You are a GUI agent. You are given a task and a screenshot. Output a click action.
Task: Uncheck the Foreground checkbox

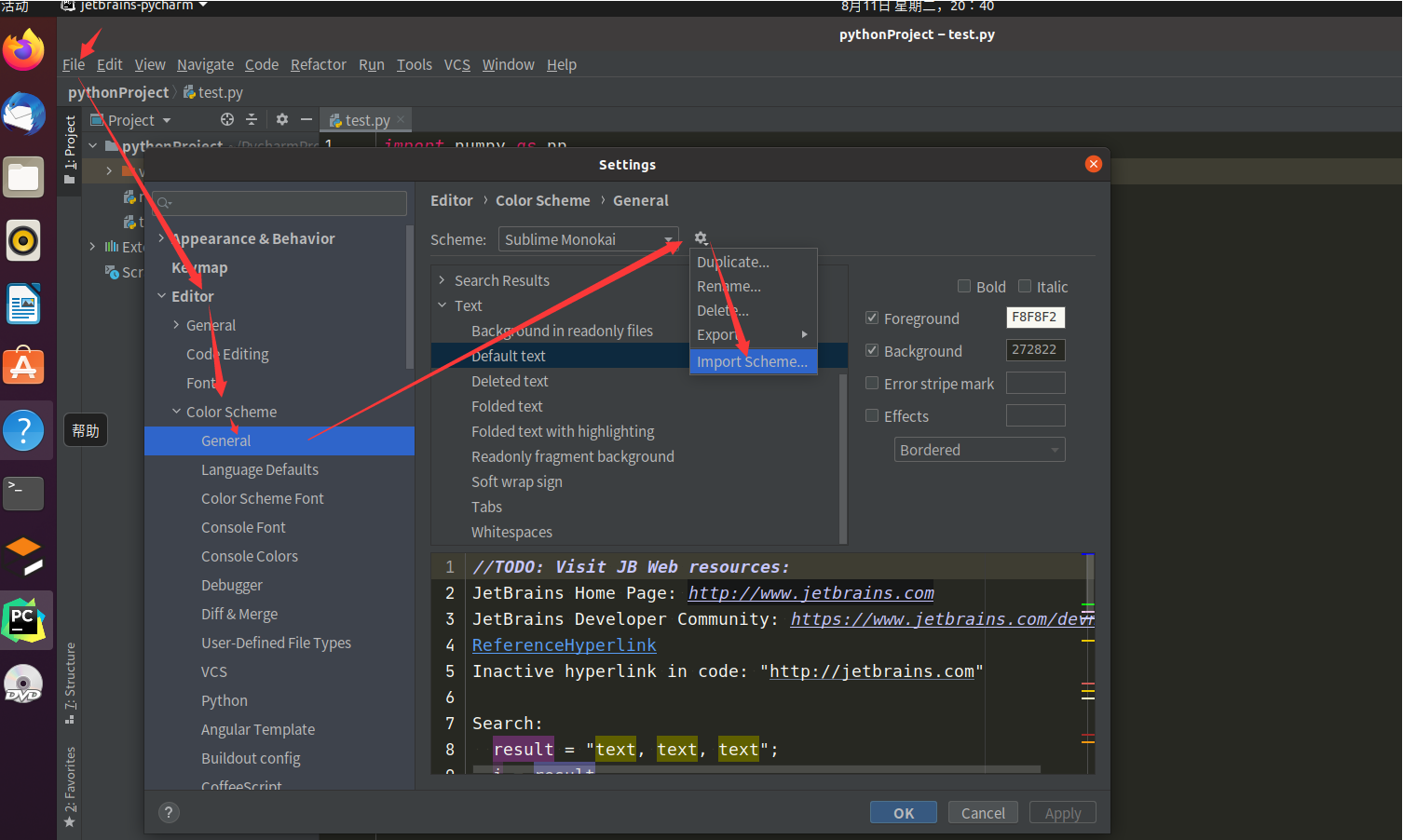872,318
